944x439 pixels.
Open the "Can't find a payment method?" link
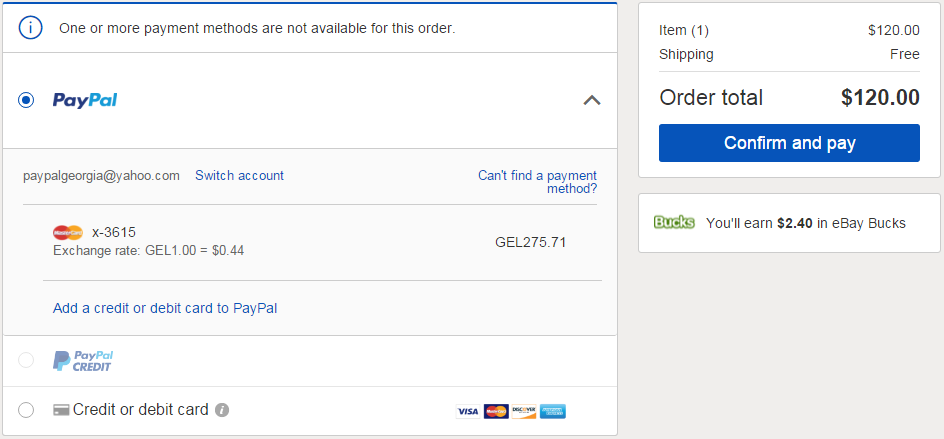point(538,181)
